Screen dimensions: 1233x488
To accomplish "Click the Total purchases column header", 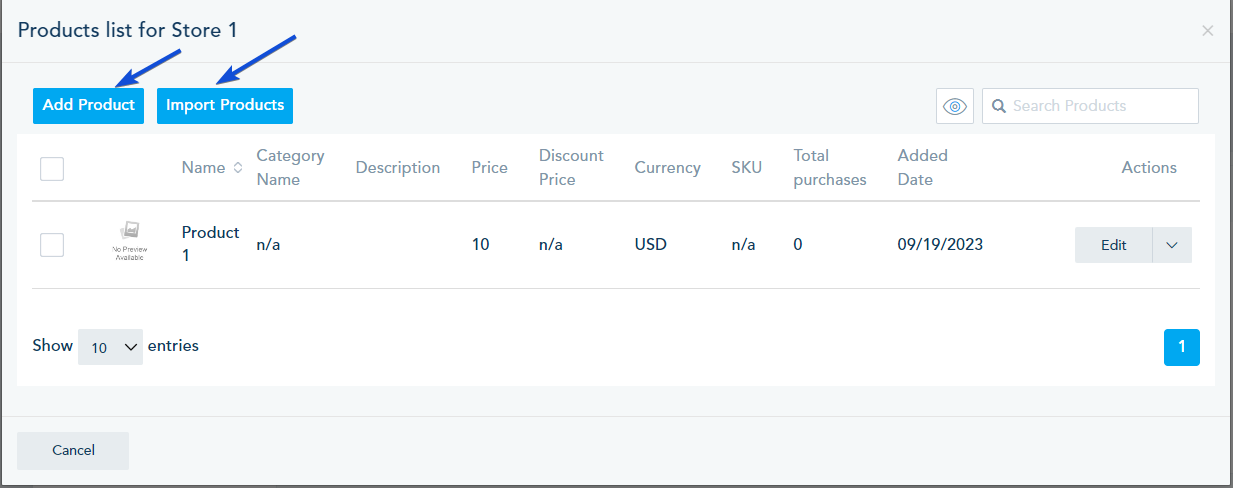I will coord(829,168).
